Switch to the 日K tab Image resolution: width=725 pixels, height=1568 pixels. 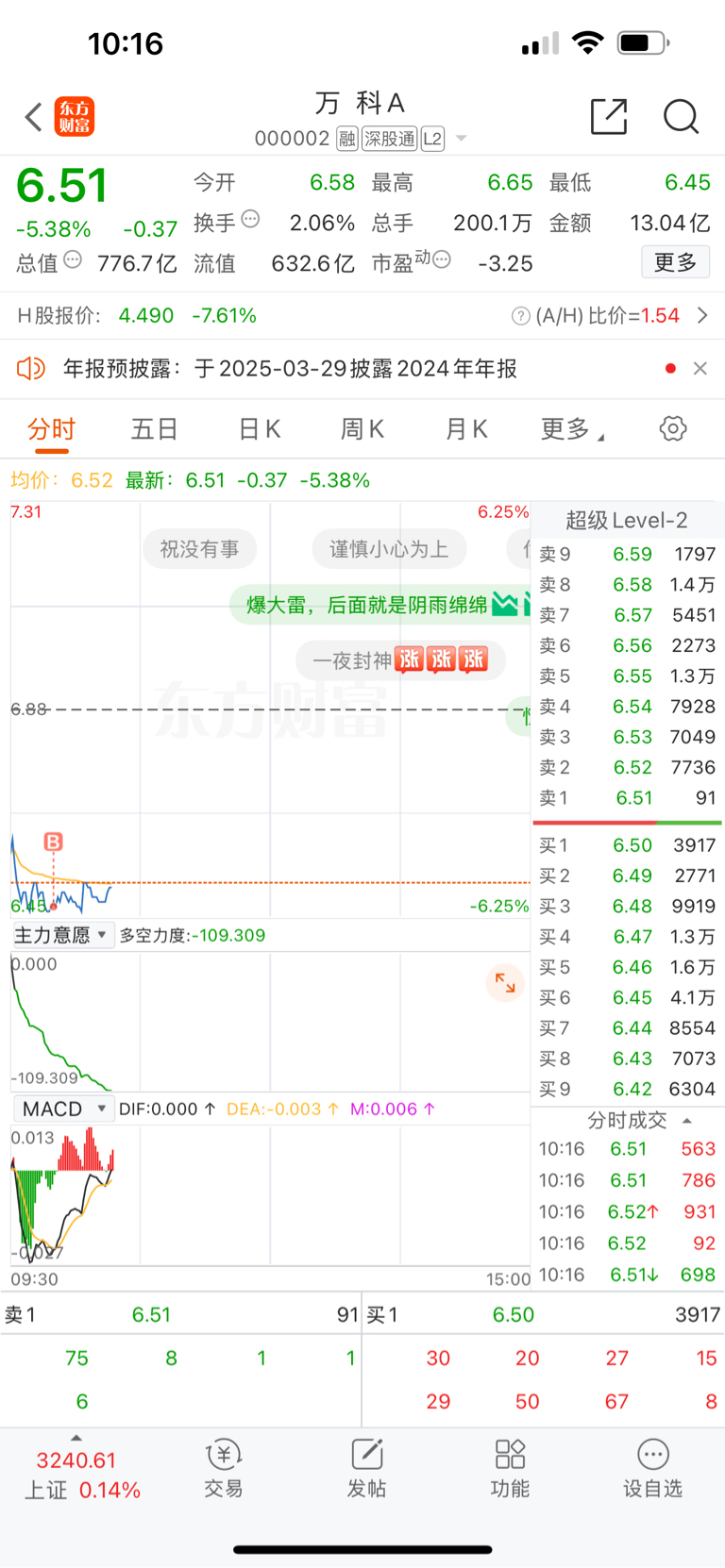[260, 429]
